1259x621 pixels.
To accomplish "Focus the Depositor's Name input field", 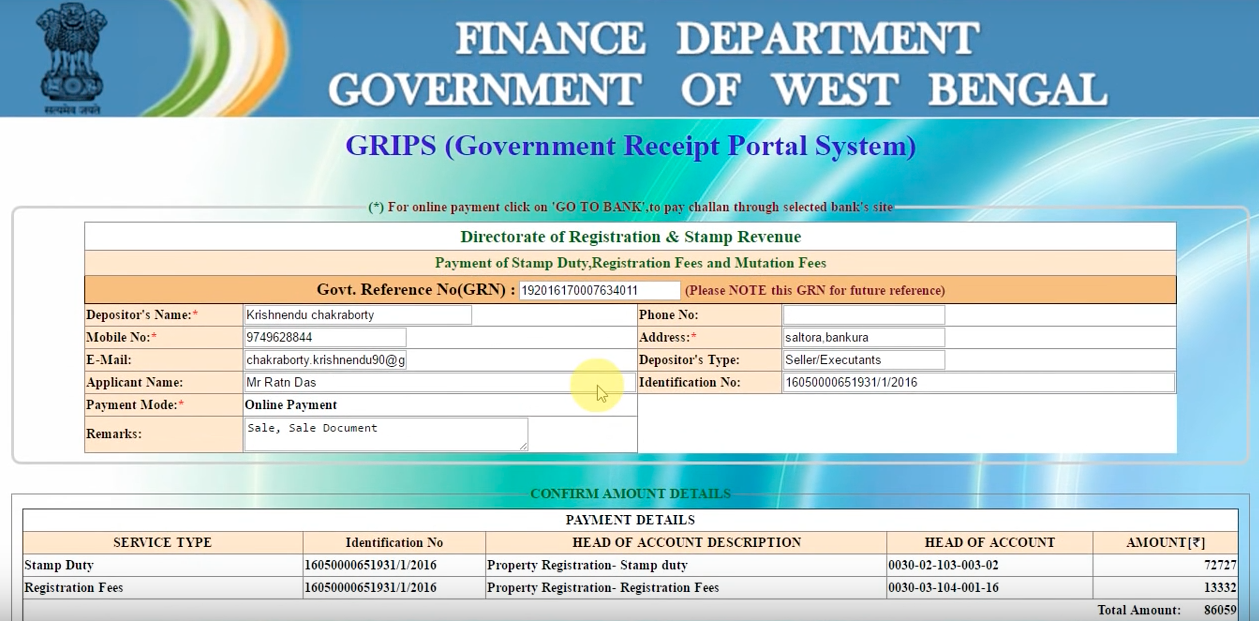I will click(x=357, y=315).
